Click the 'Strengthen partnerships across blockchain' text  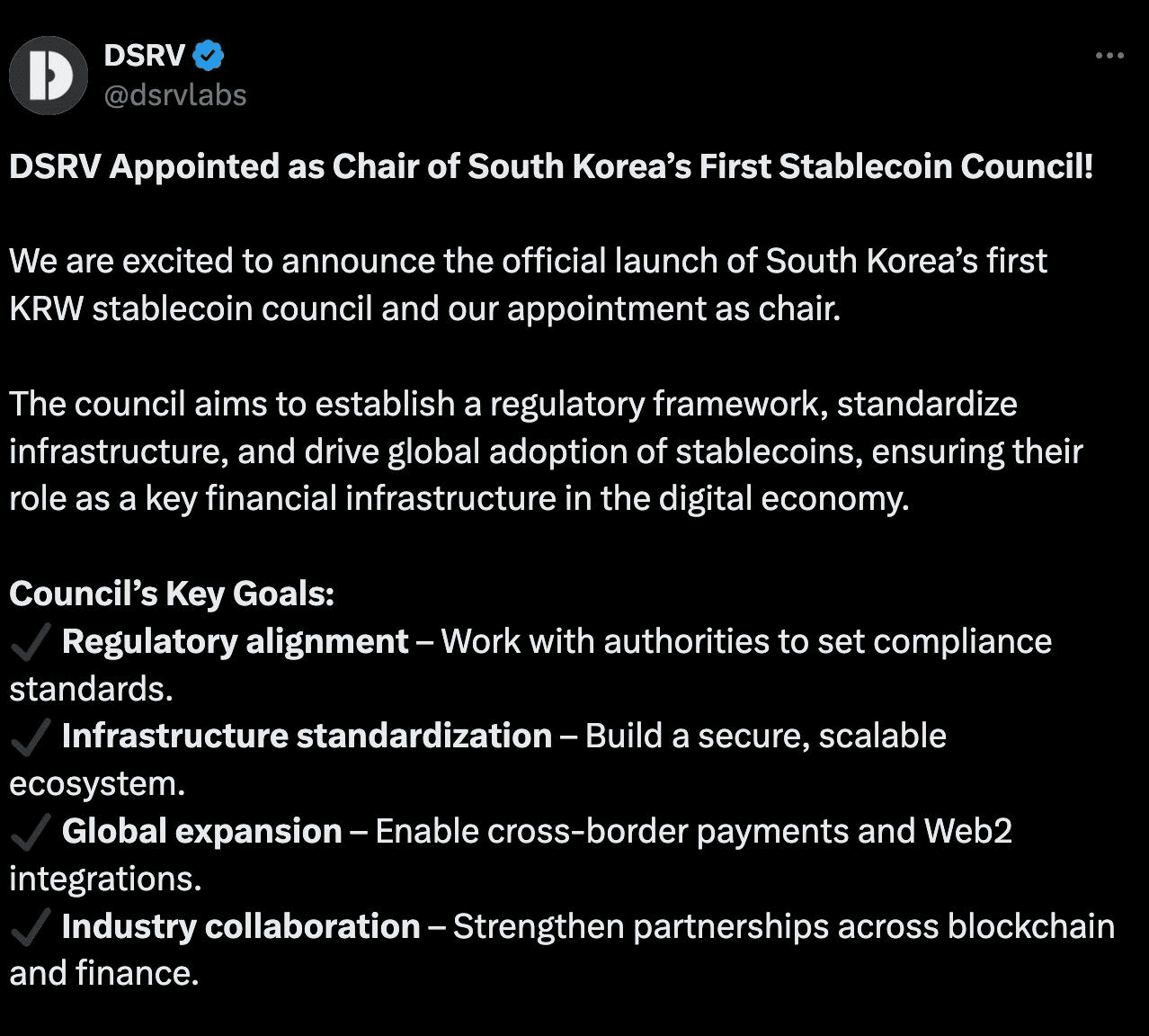point(784,927)
